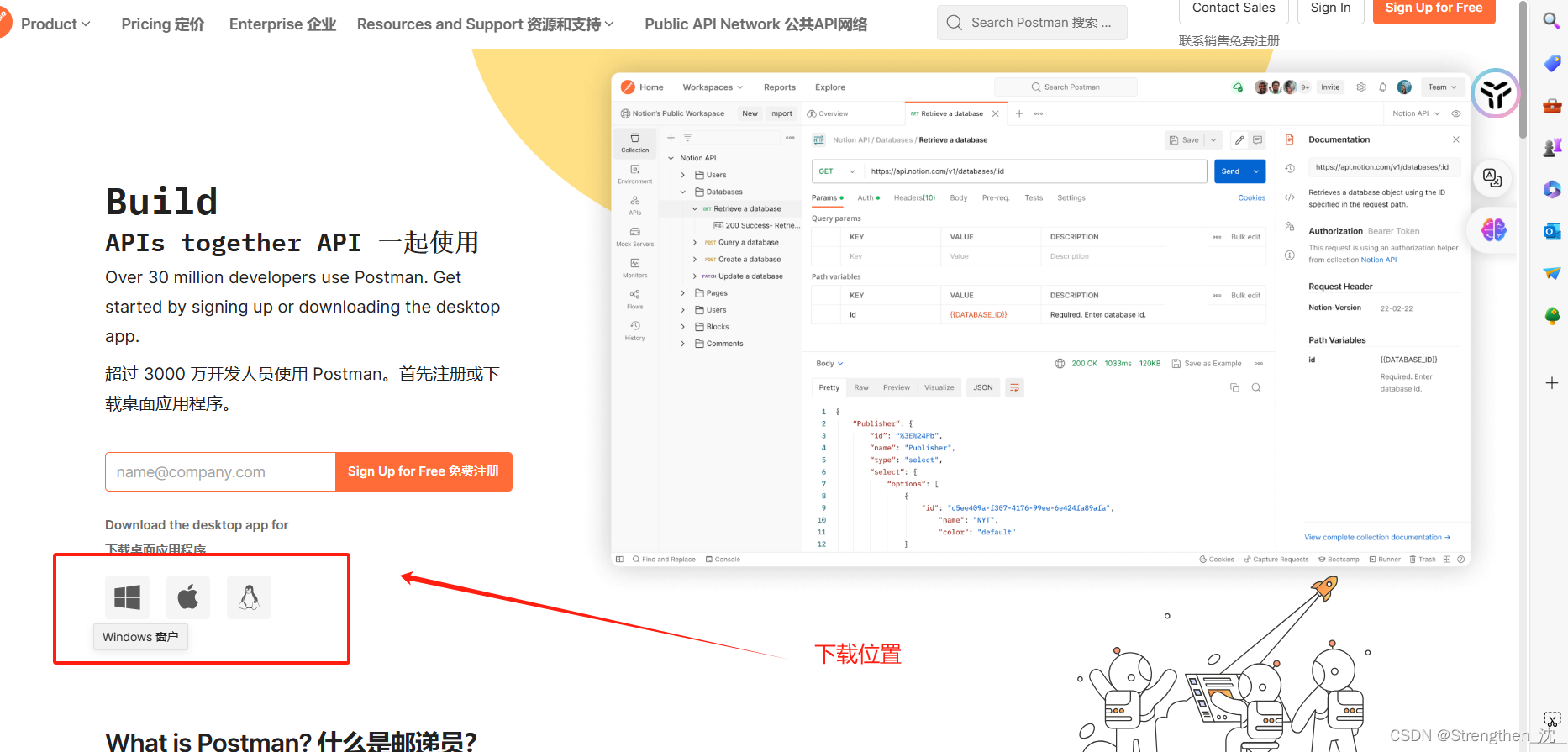Collapse the Databases folder in preview tree

pyautogui.click(x=683, y=192)
